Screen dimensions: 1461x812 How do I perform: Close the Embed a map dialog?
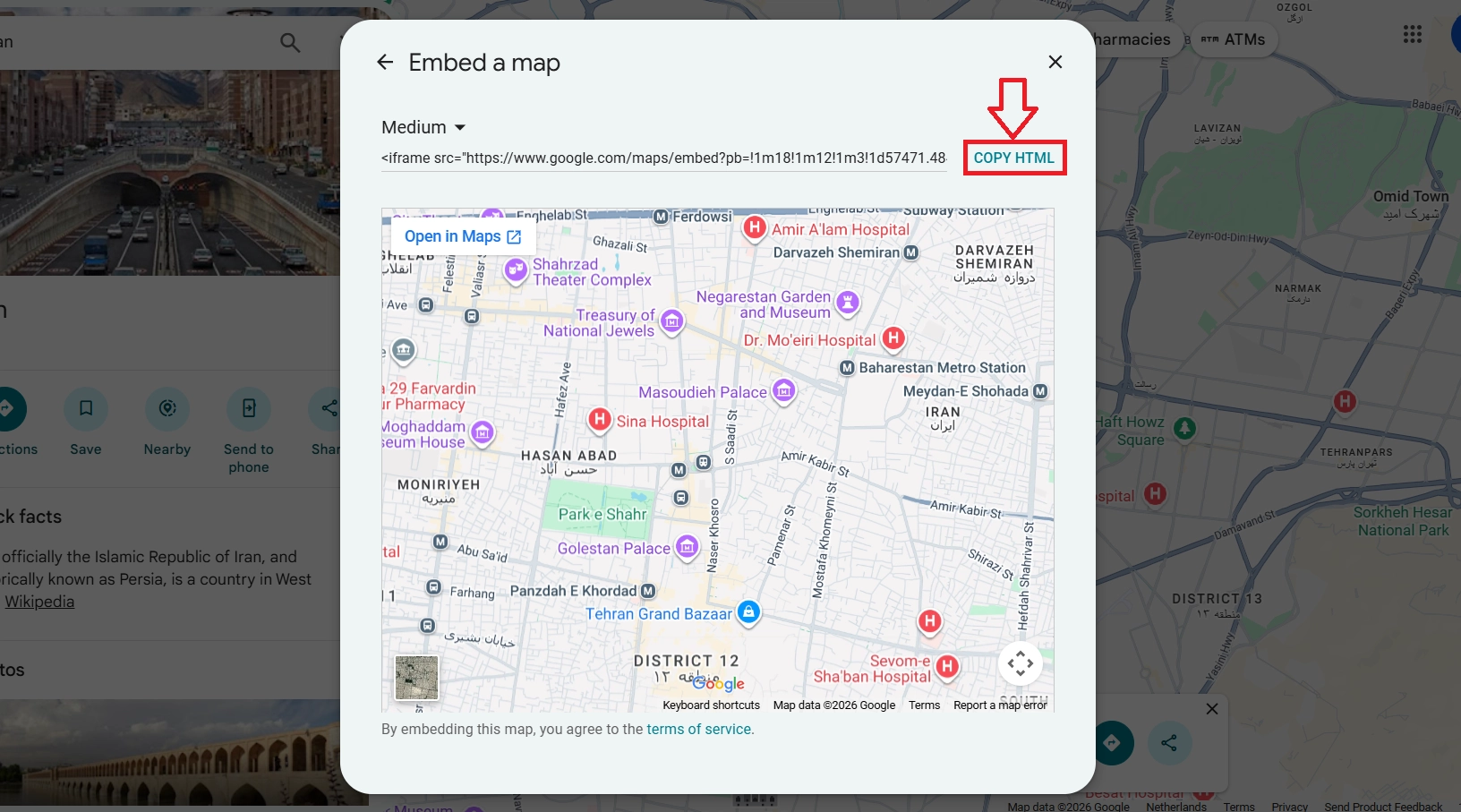click(1055, 62)
